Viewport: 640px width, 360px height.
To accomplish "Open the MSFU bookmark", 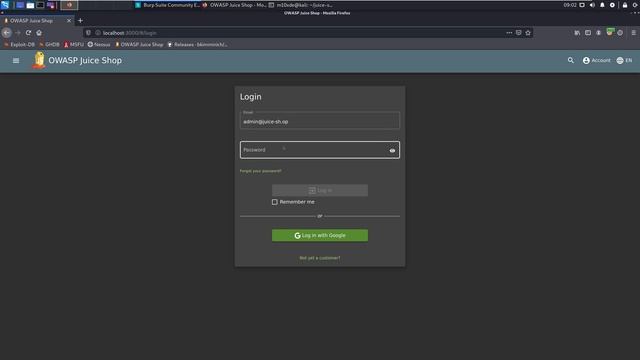I will point(73,44).
